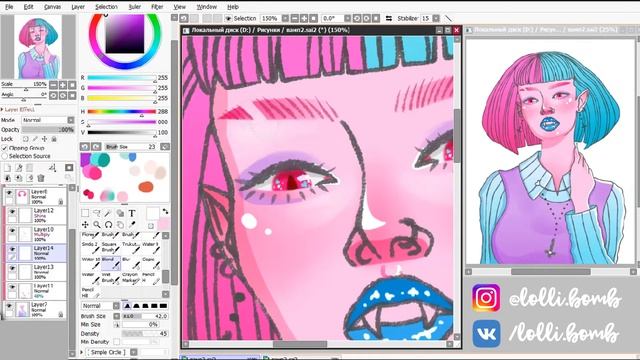Click the layer mask icon

coord(69,168)
